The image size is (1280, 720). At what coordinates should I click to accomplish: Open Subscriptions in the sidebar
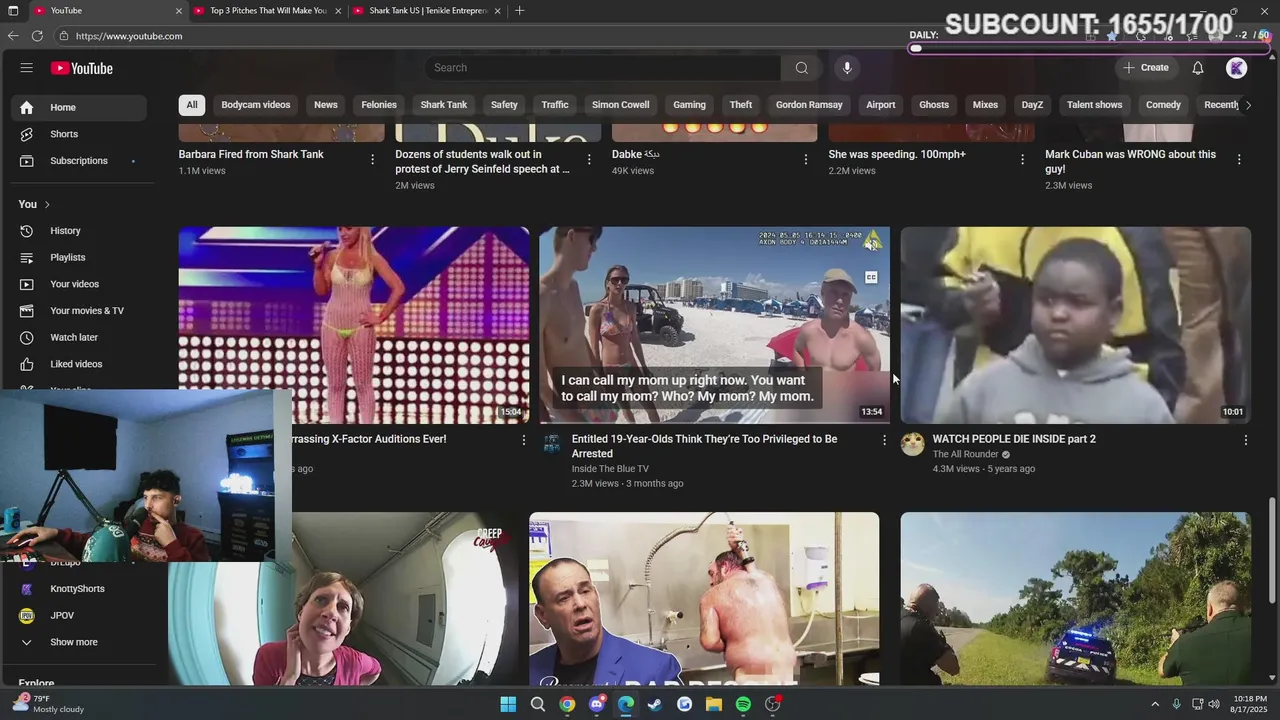click(x=78, y=161)
